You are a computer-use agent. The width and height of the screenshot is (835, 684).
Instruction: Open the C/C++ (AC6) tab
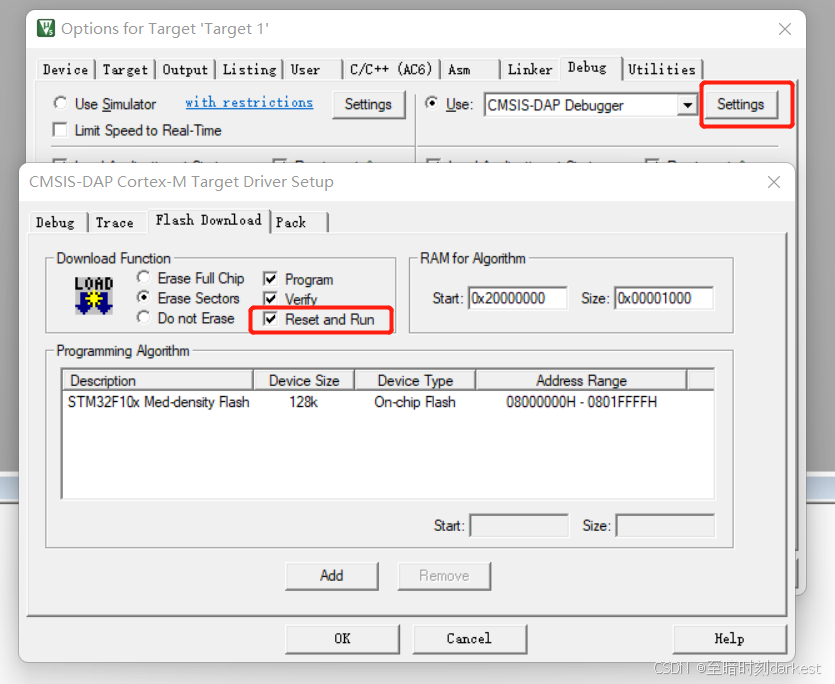[391, 69]
